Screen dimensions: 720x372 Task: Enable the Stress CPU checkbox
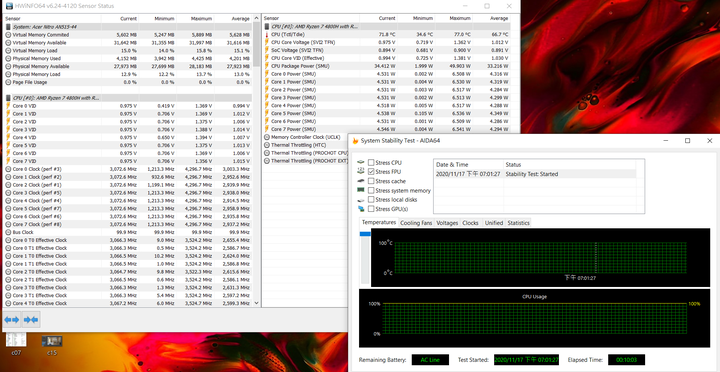[371, 163]
